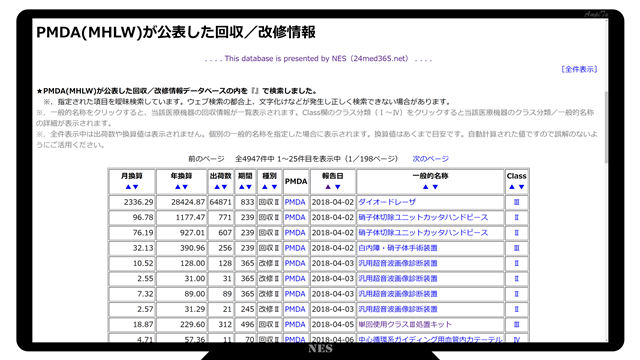
Task: Open PMDA link in 白内障・硝子体手術装置 row
Action: [x=295, y=248]
